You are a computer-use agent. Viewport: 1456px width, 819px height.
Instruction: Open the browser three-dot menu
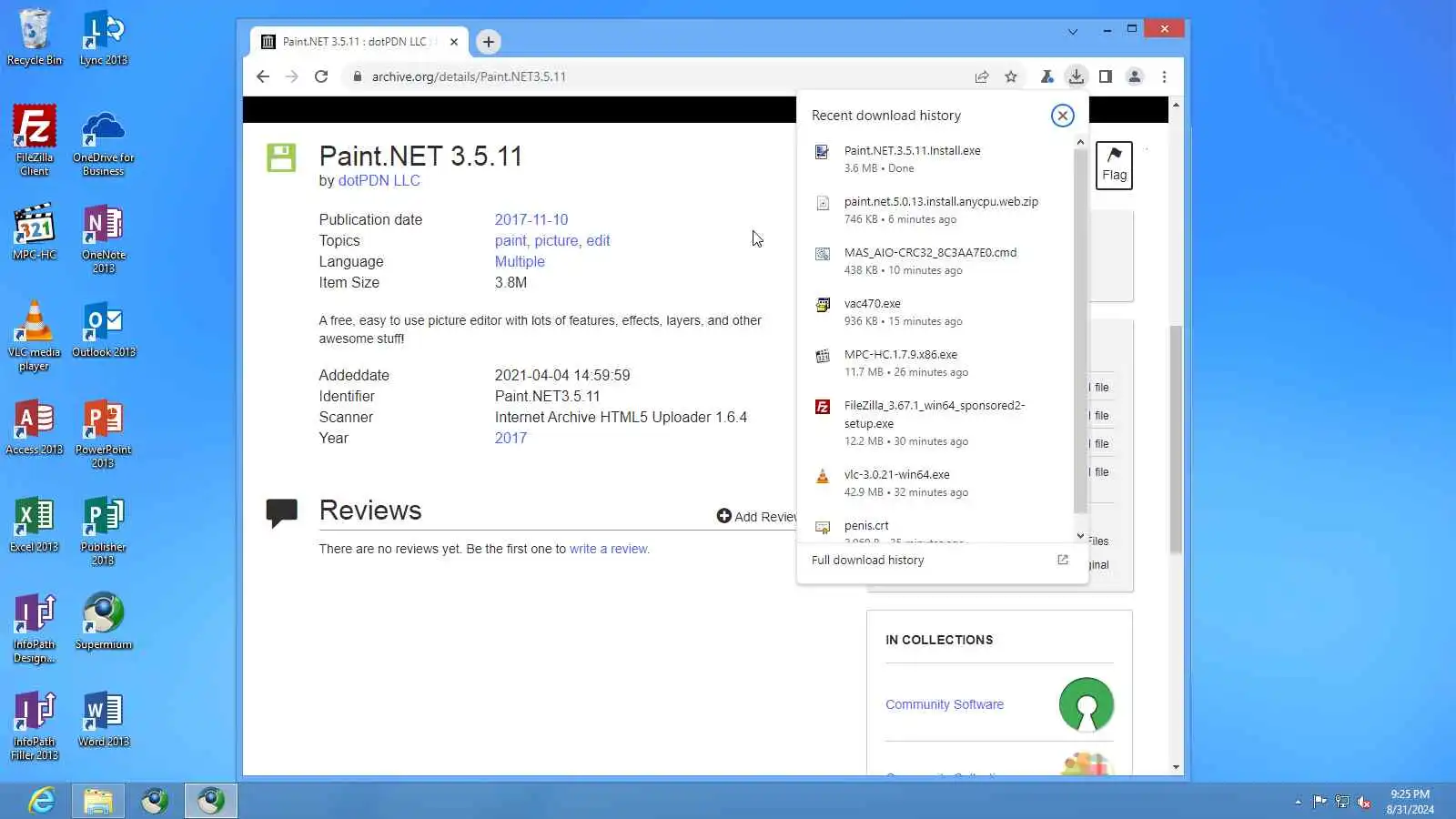[1164, 76]
